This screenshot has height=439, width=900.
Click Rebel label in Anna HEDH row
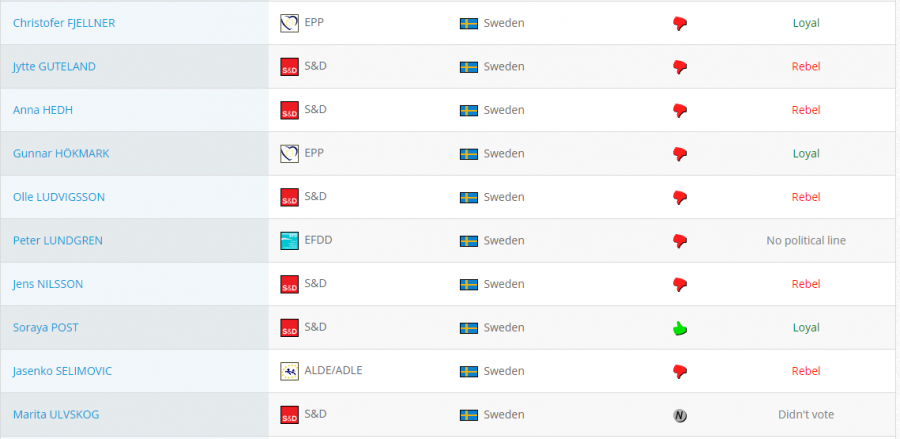[806, 110]
